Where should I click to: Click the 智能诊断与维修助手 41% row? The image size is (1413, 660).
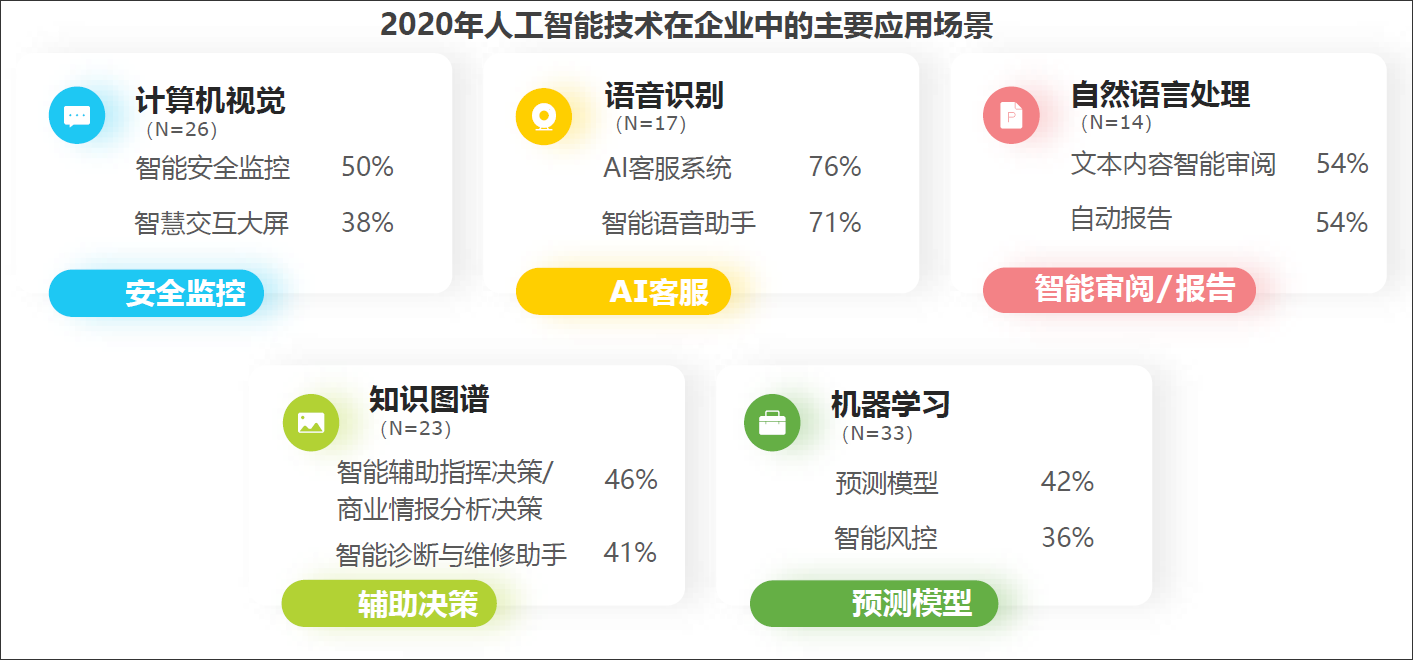(496, 553)
